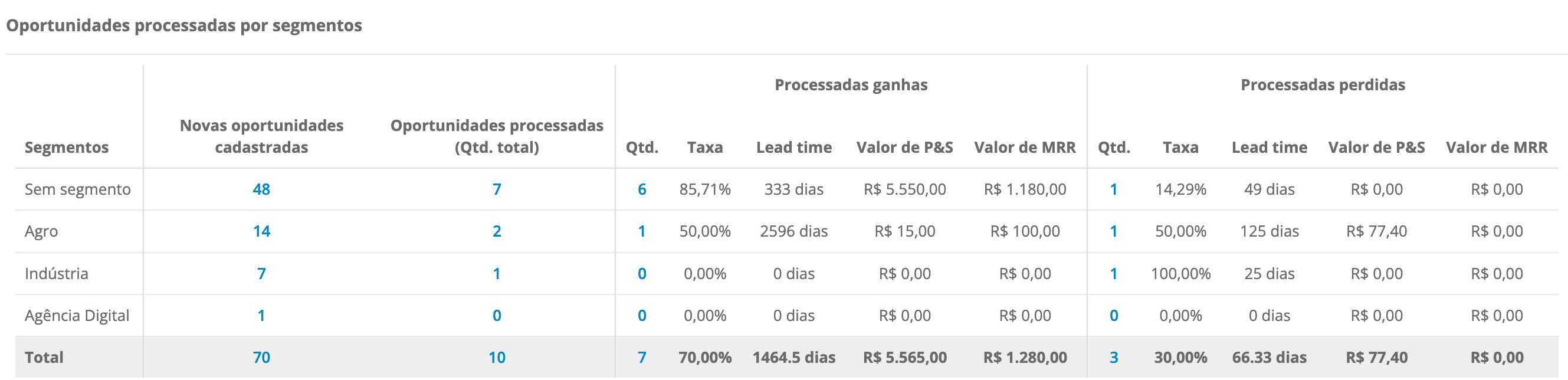1568x380 pixels.
Task: Open Agro's won opportunities quantity link
Action: point(642,231)
